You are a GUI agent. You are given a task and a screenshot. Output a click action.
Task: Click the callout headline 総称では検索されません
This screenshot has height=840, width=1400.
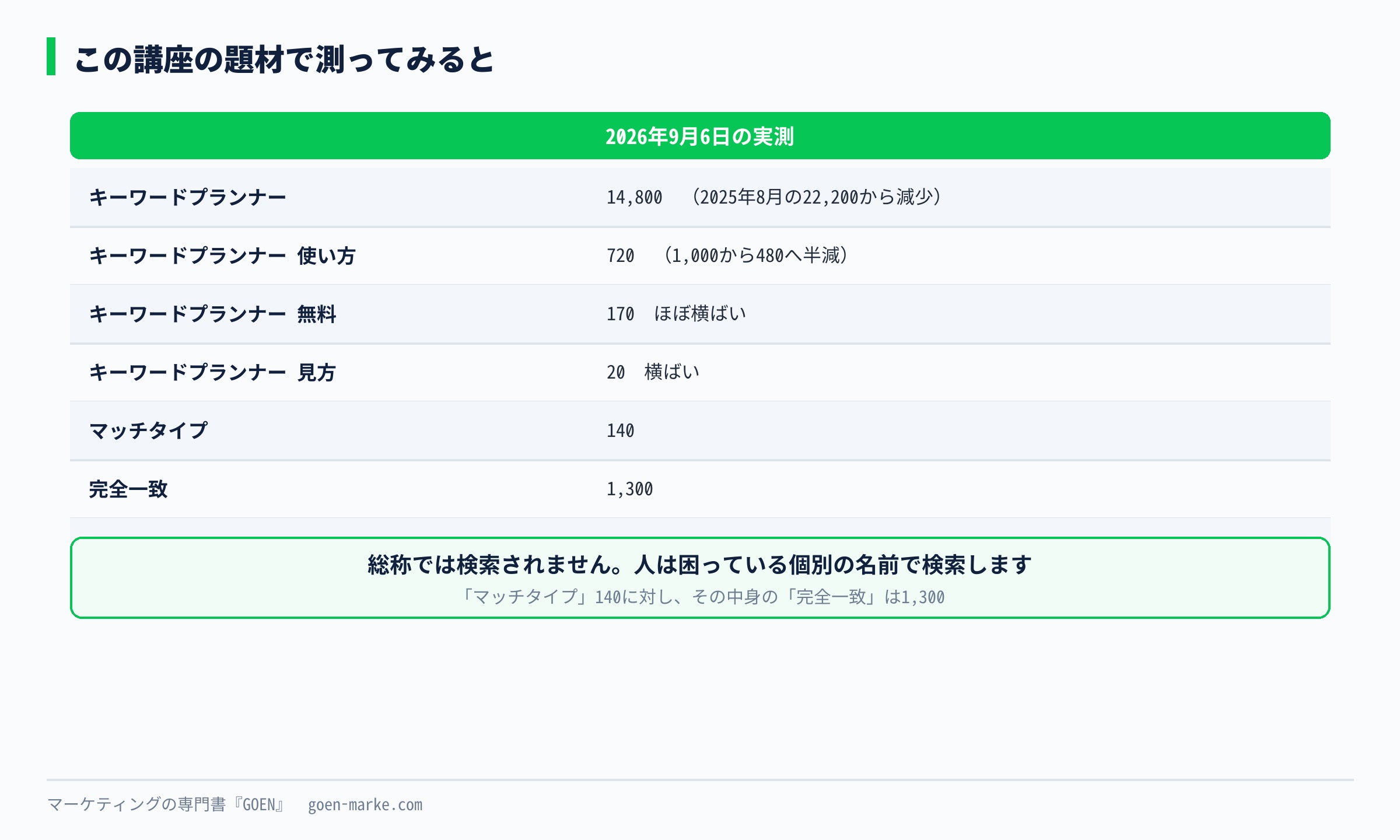coord(494,565)
